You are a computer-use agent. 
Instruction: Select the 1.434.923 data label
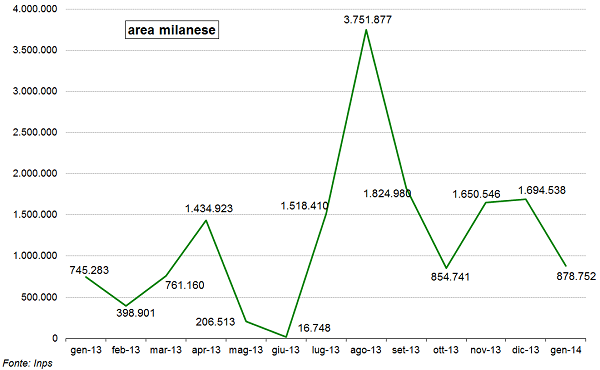coord(209,209)
